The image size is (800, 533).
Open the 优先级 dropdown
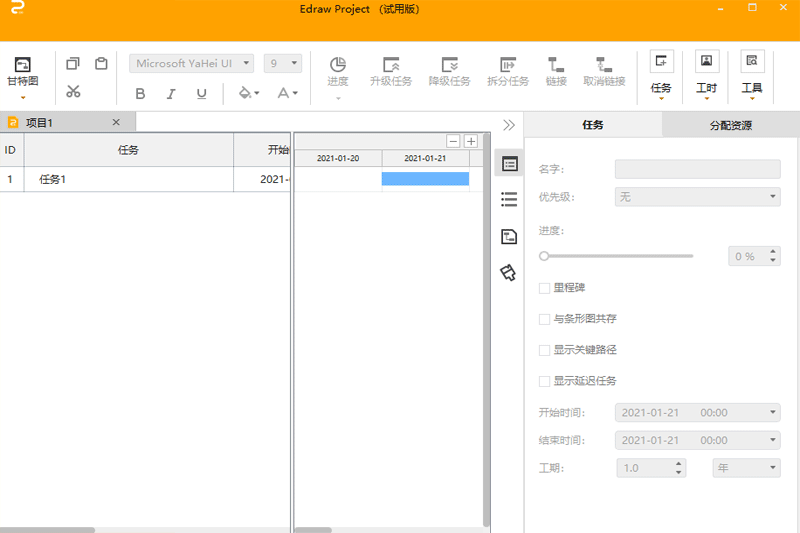coord(697,197)
